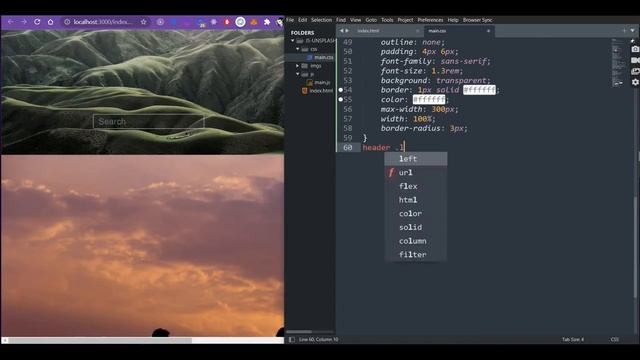Expand the imgs folder
Image resolution: width=640 pixels, height=360 pixels.
(x=298, y=65)
